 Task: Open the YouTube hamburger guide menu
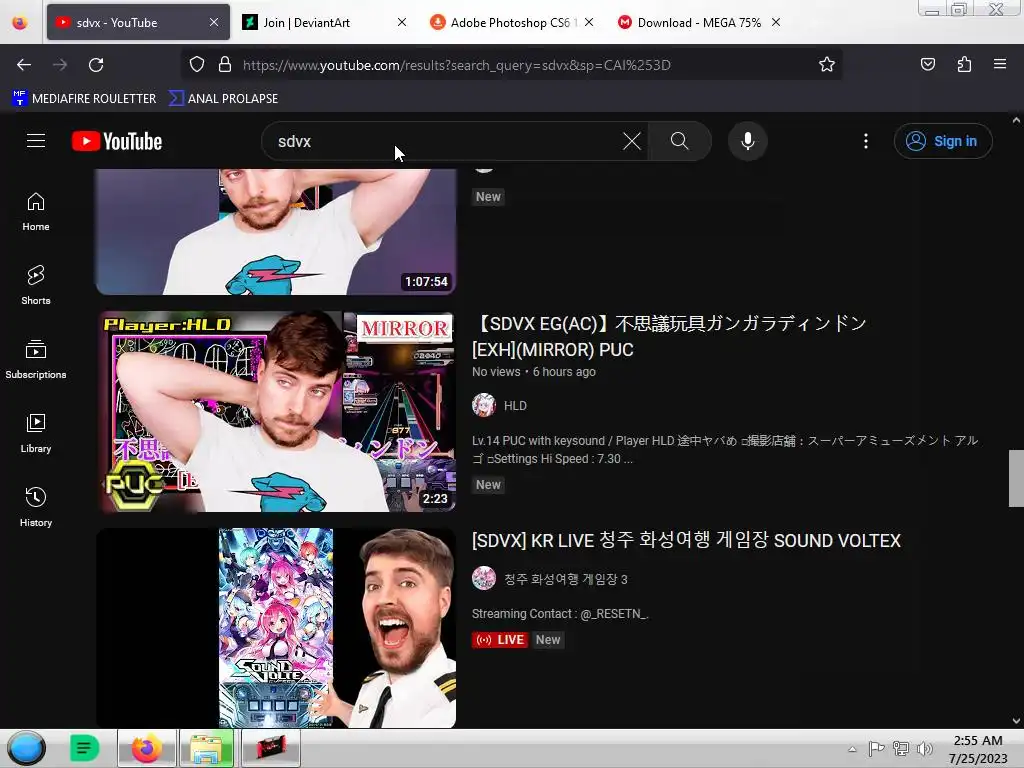[36, 141]
